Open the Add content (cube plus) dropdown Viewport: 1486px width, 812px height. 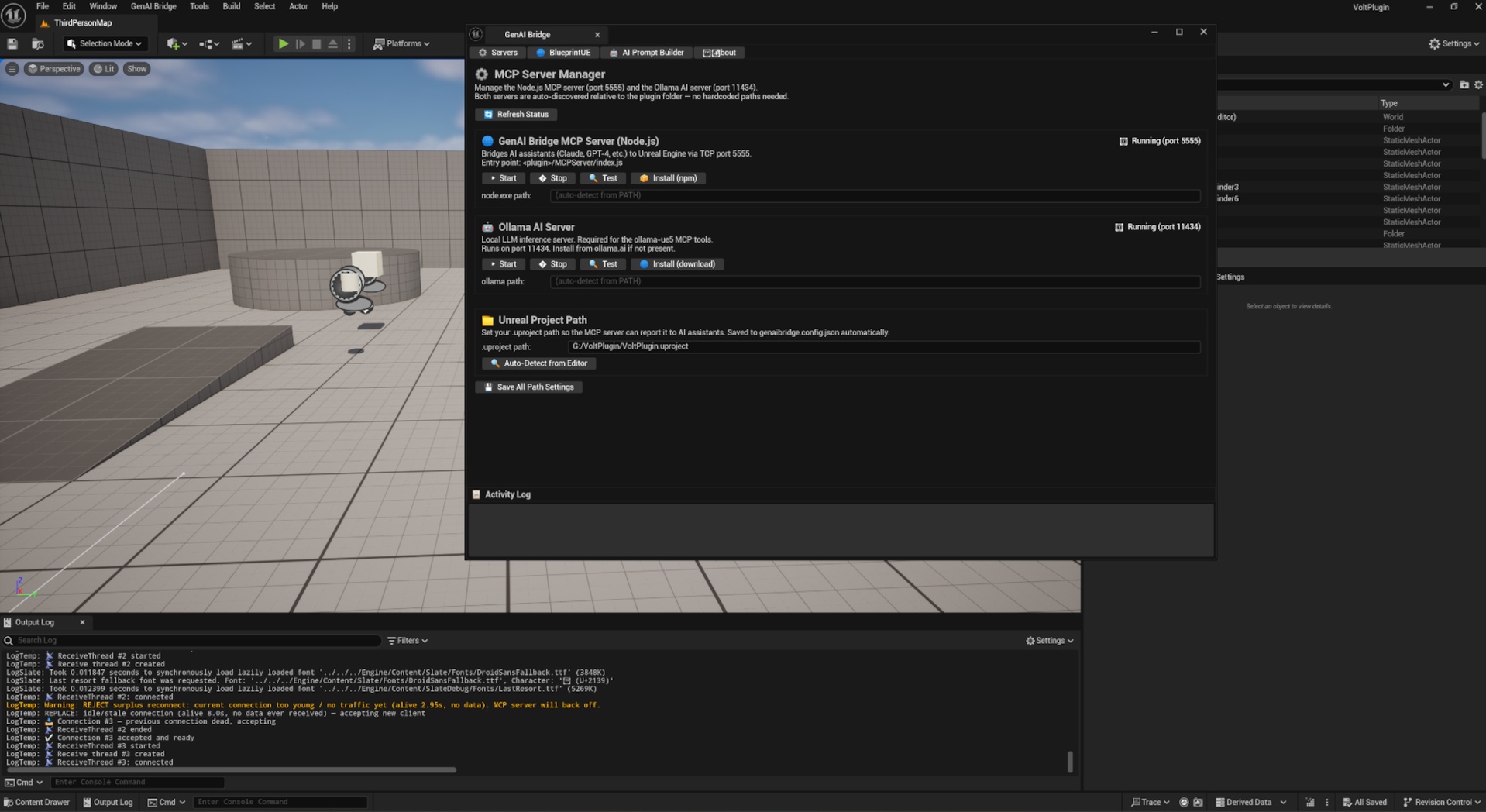178,44
